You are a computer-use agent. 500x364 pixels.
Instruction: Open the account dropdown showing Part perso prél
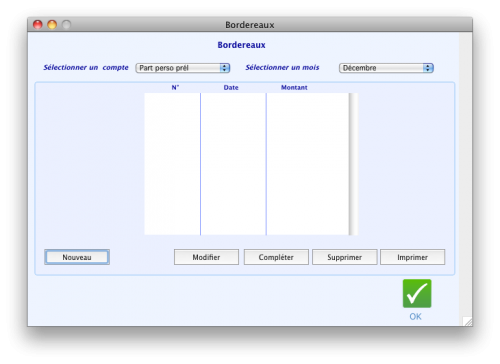pos(183,68)
